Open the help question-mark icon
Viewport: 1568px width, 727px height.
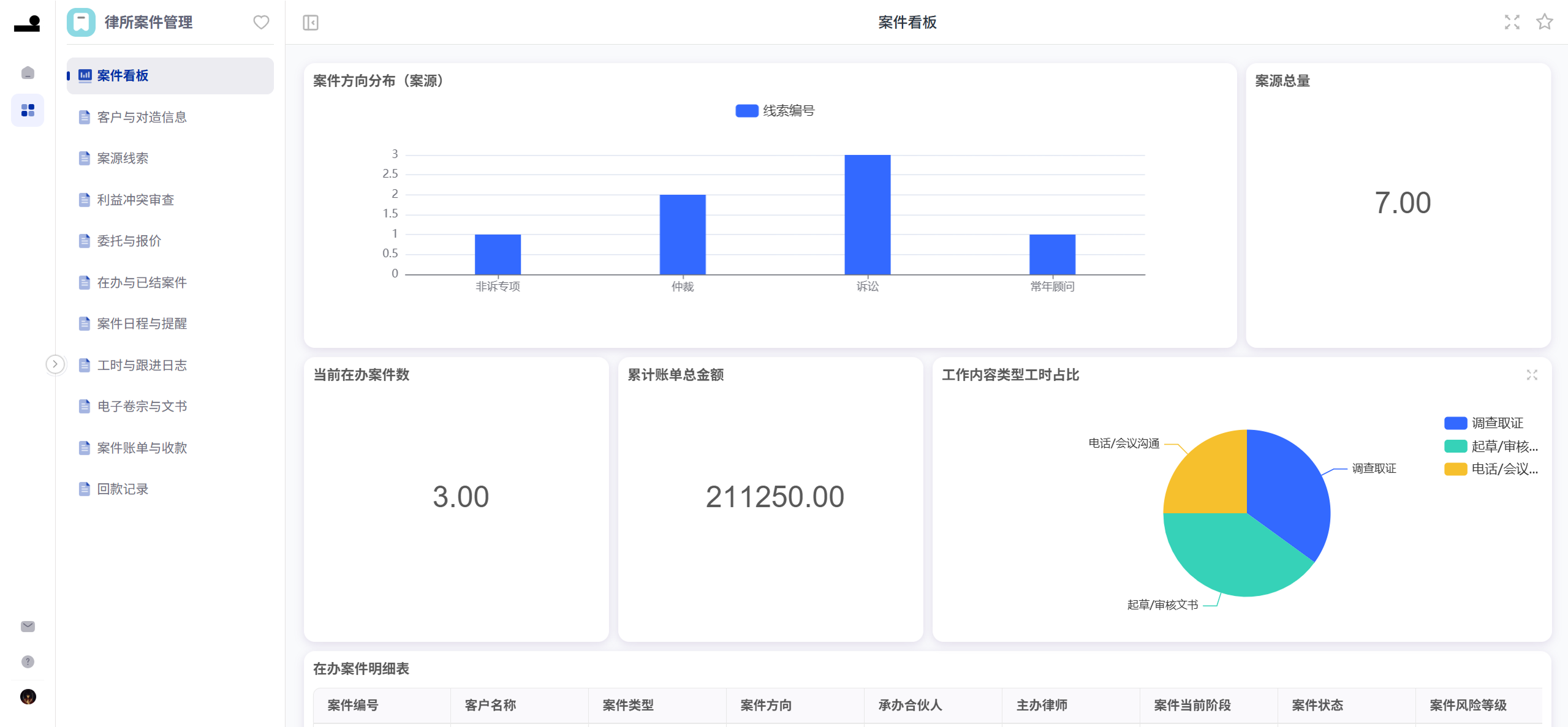[27, 661]
